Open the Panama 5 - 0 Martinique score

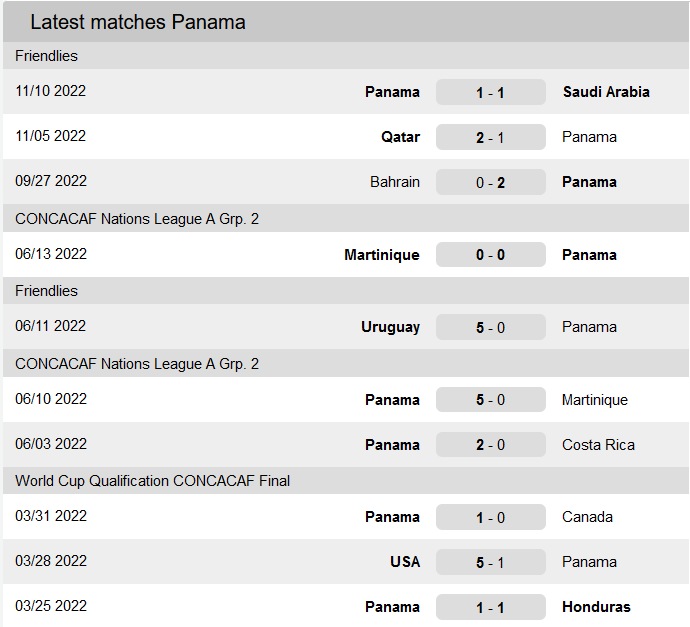pos(490,400)
